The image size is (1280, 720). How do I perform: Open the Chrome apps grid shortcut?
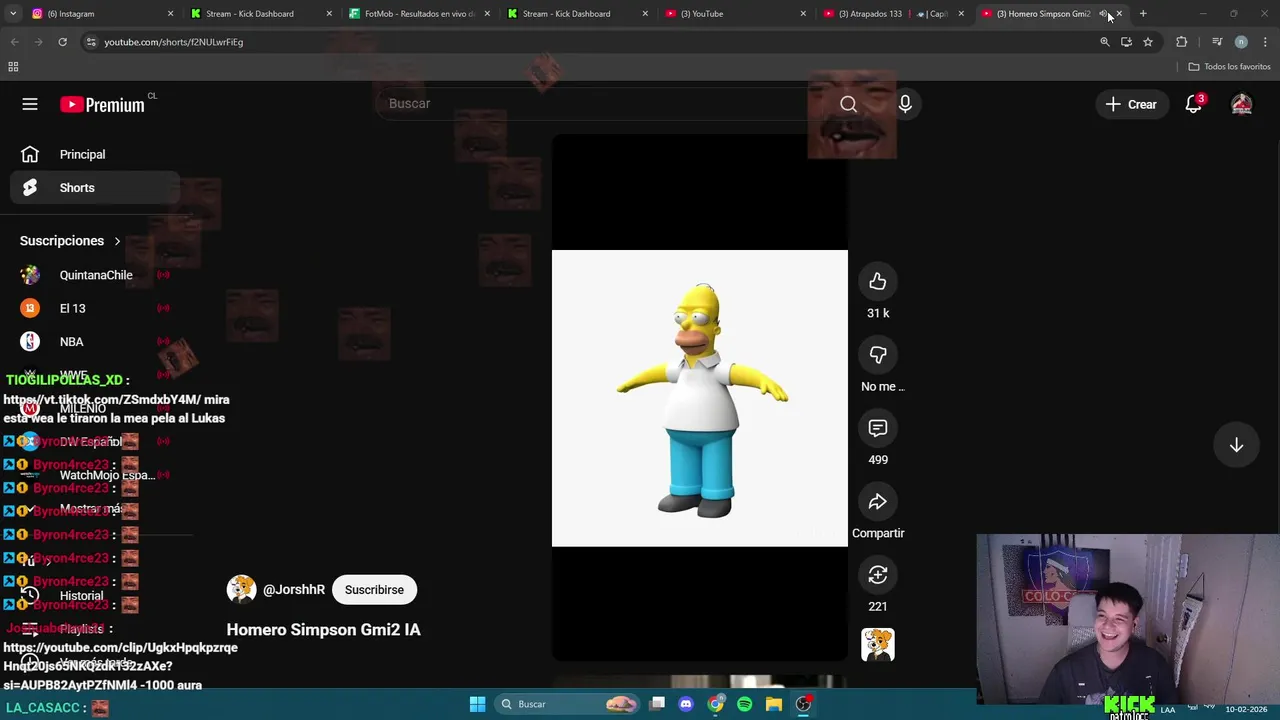[13, 67]
